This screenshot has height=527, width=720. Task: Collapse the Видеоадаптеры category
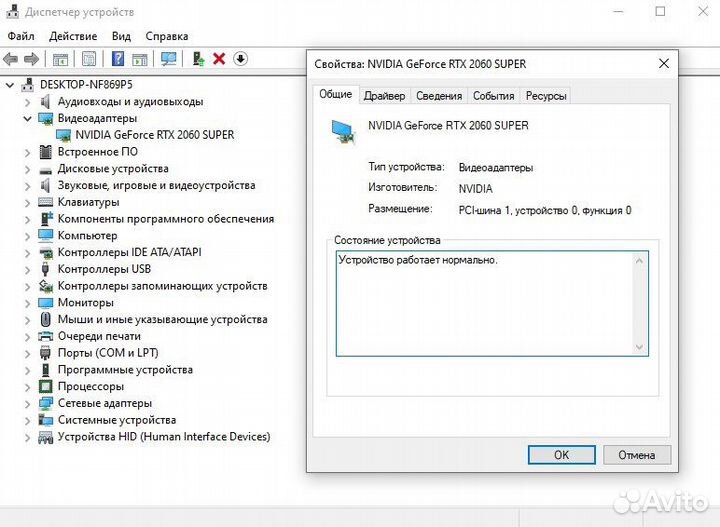pyautogui.click(x=28, y=118)
